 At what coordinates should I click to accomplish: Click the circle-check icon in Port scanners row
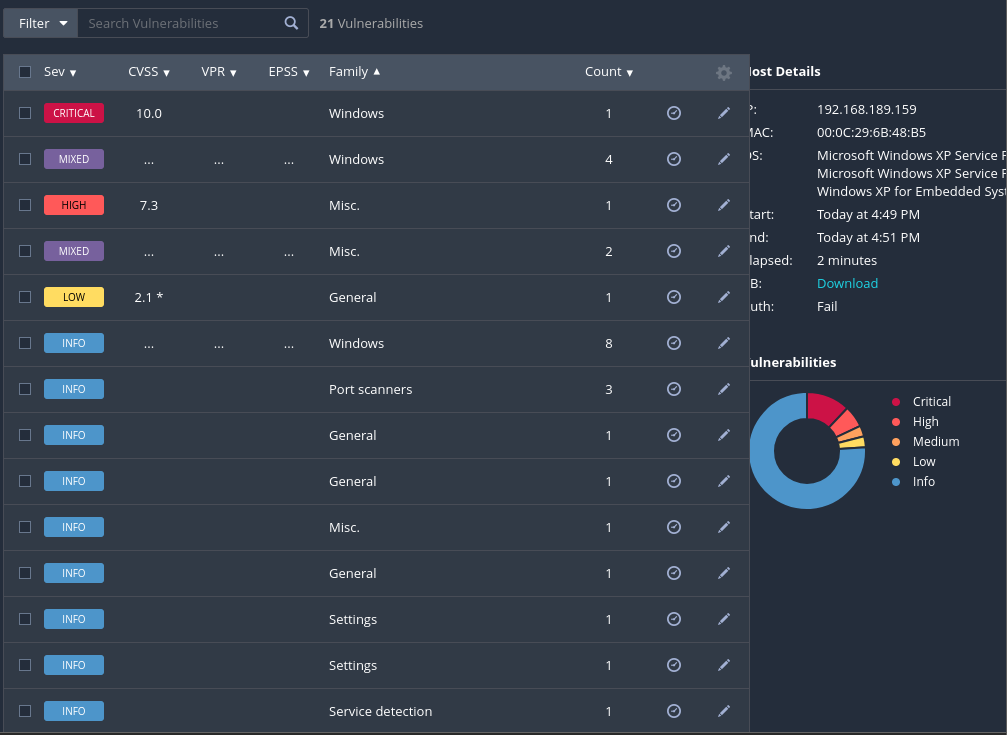coord(674,389)
